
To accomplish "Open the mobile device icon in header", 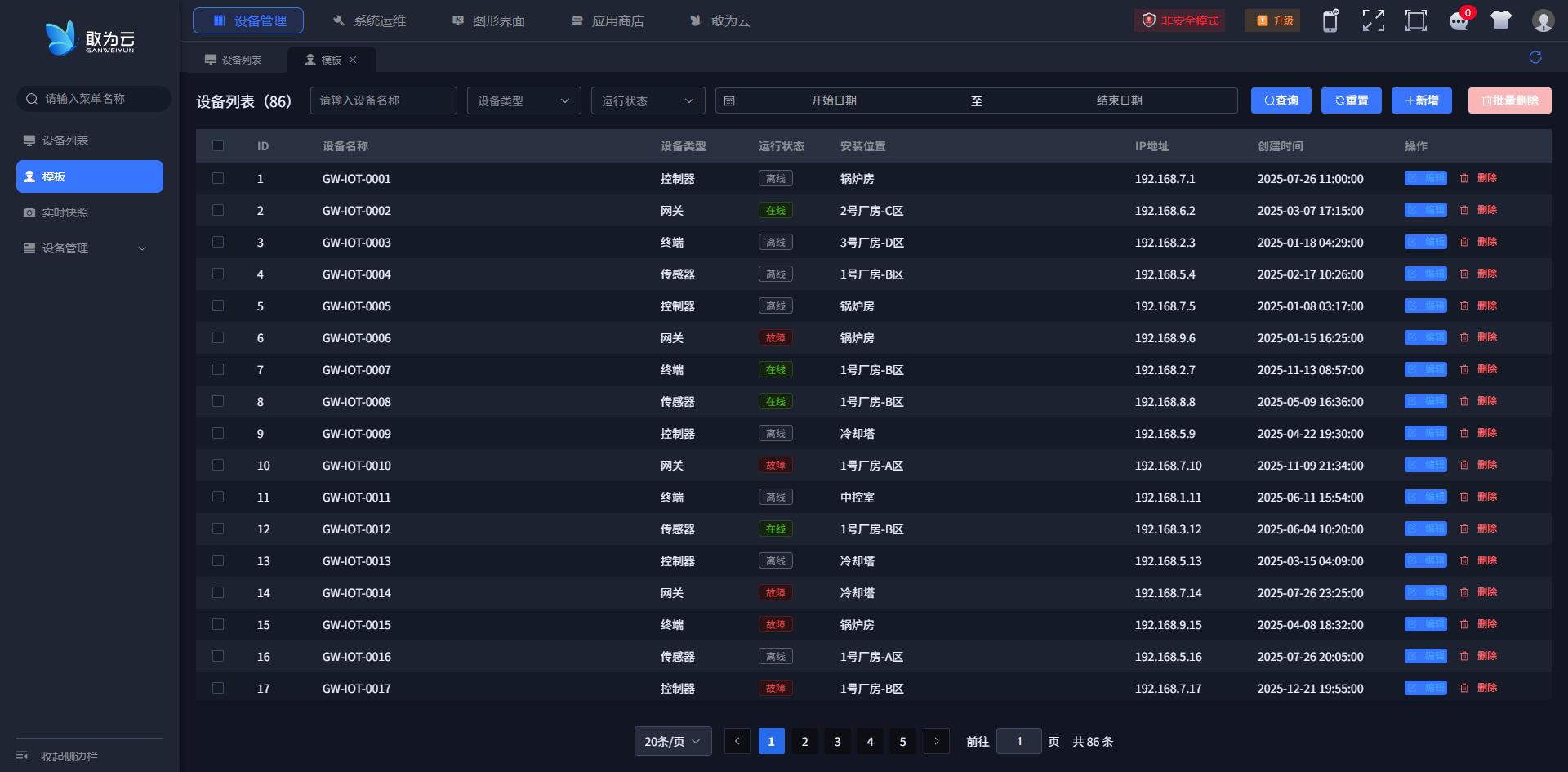I will click(x=1330, y=20).
